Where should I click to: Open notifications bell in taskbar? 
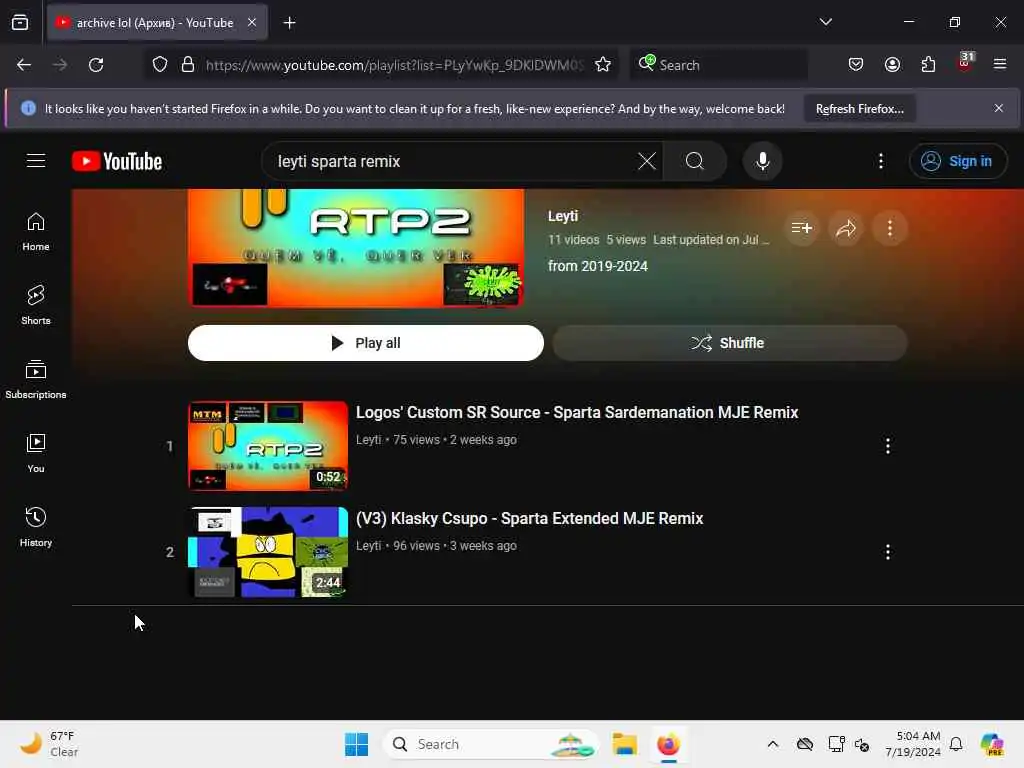956,744
